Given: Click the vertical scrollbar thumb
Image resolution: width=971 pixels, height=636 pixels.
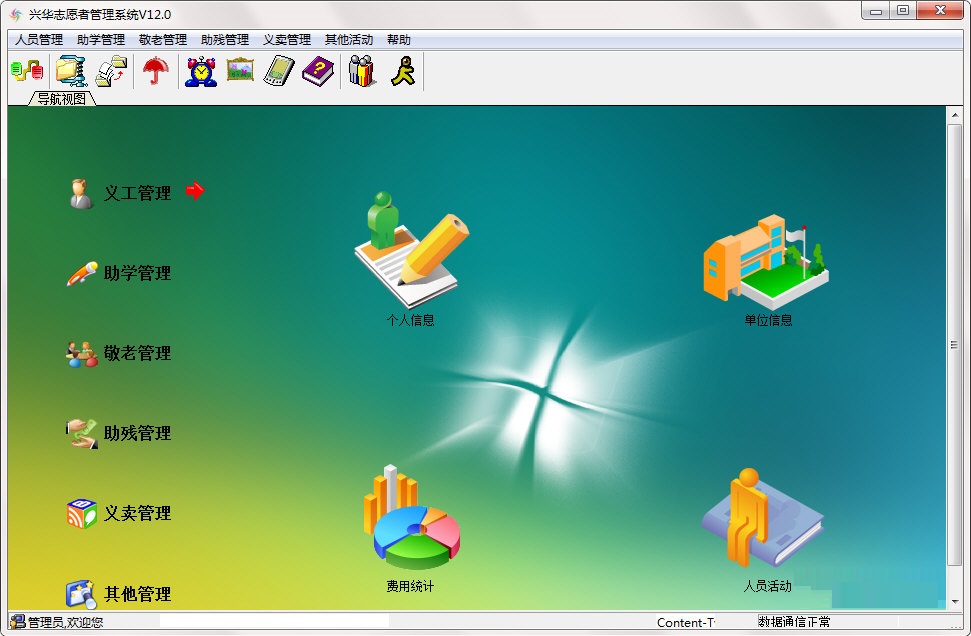Looking at the screenshot, I should (954, 344).
